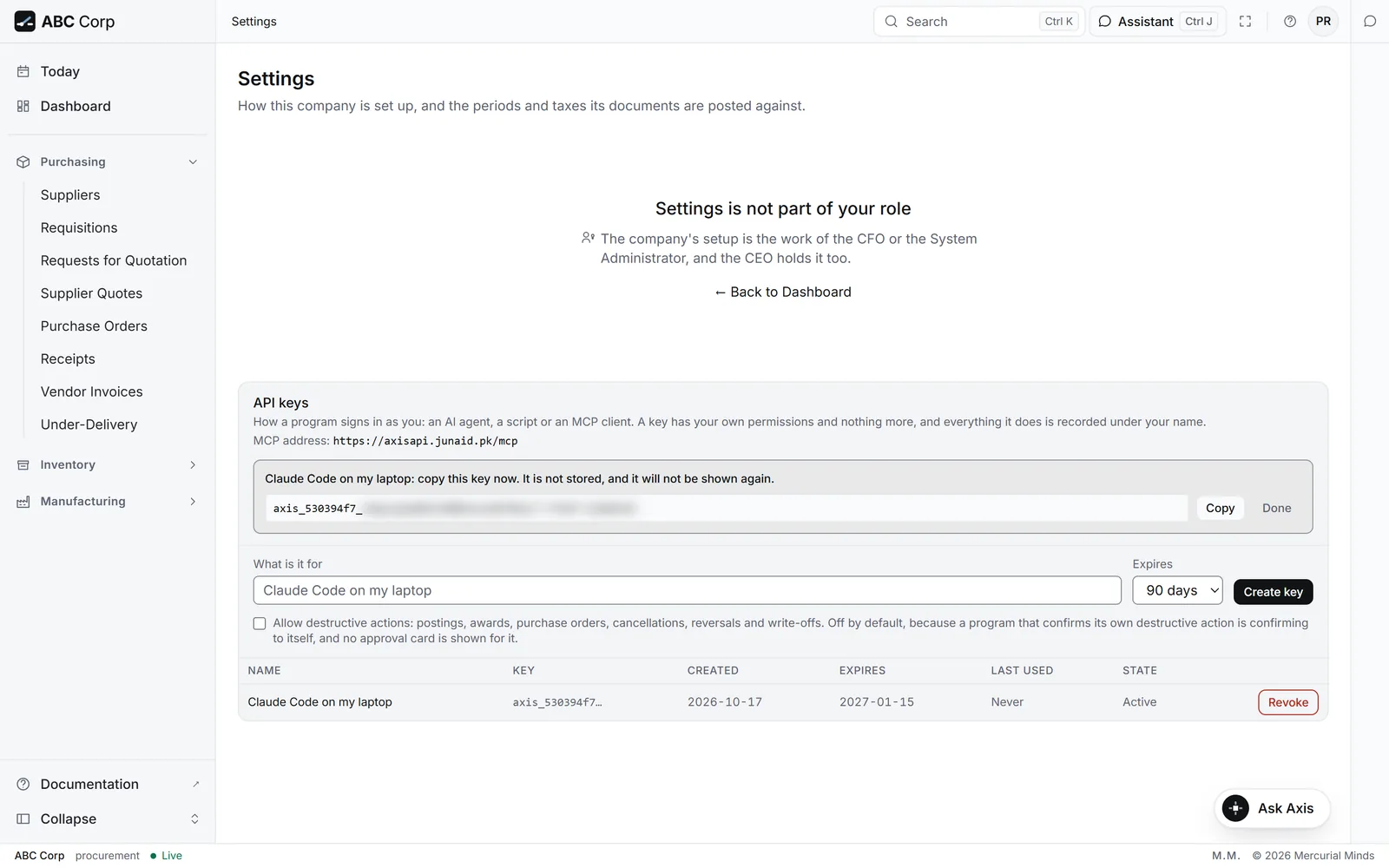Click the 2027-01-15 expiry cell

point(876,702)
